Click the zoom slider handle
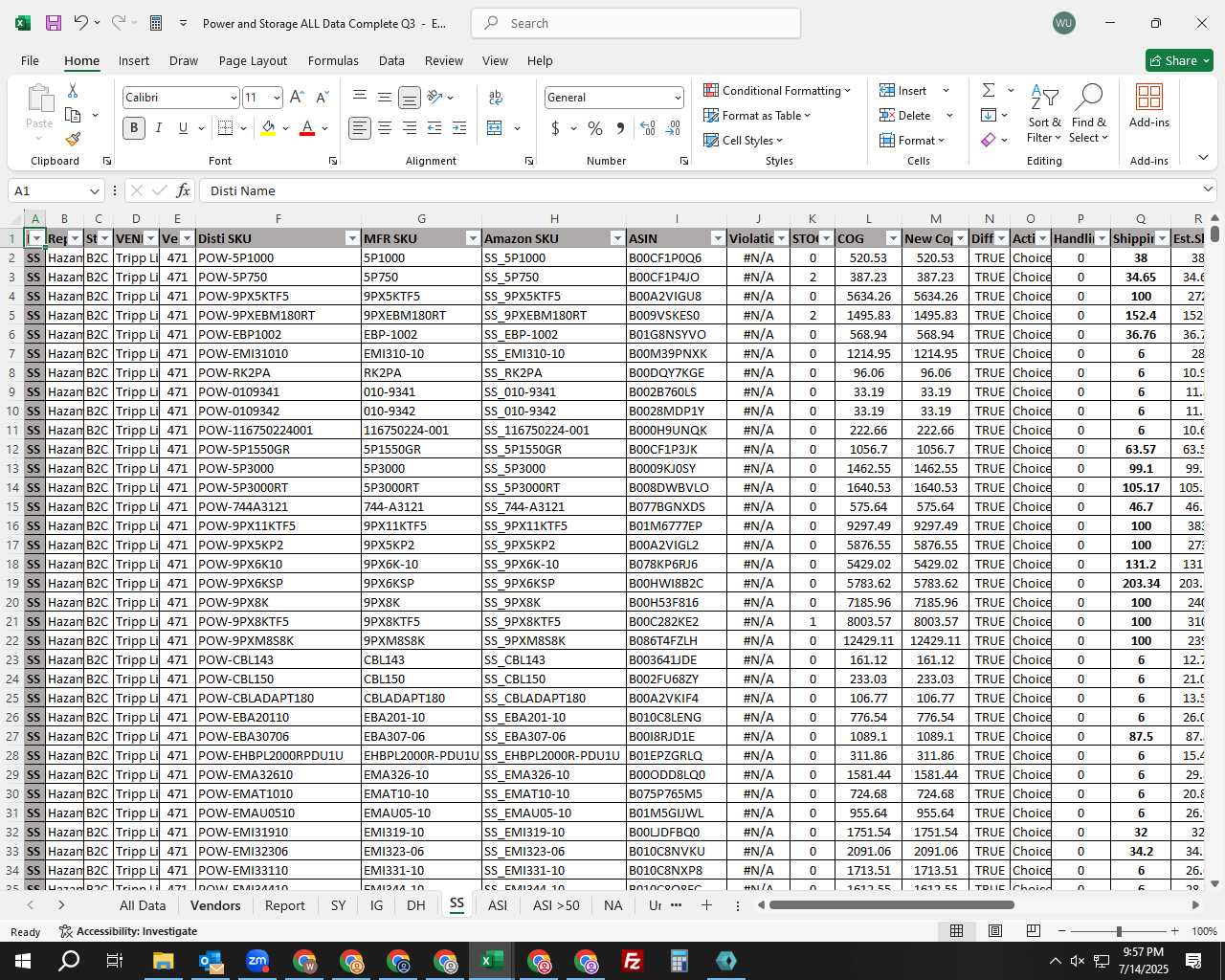This screenshot has height=980, width=1225. pos(1119,931)
